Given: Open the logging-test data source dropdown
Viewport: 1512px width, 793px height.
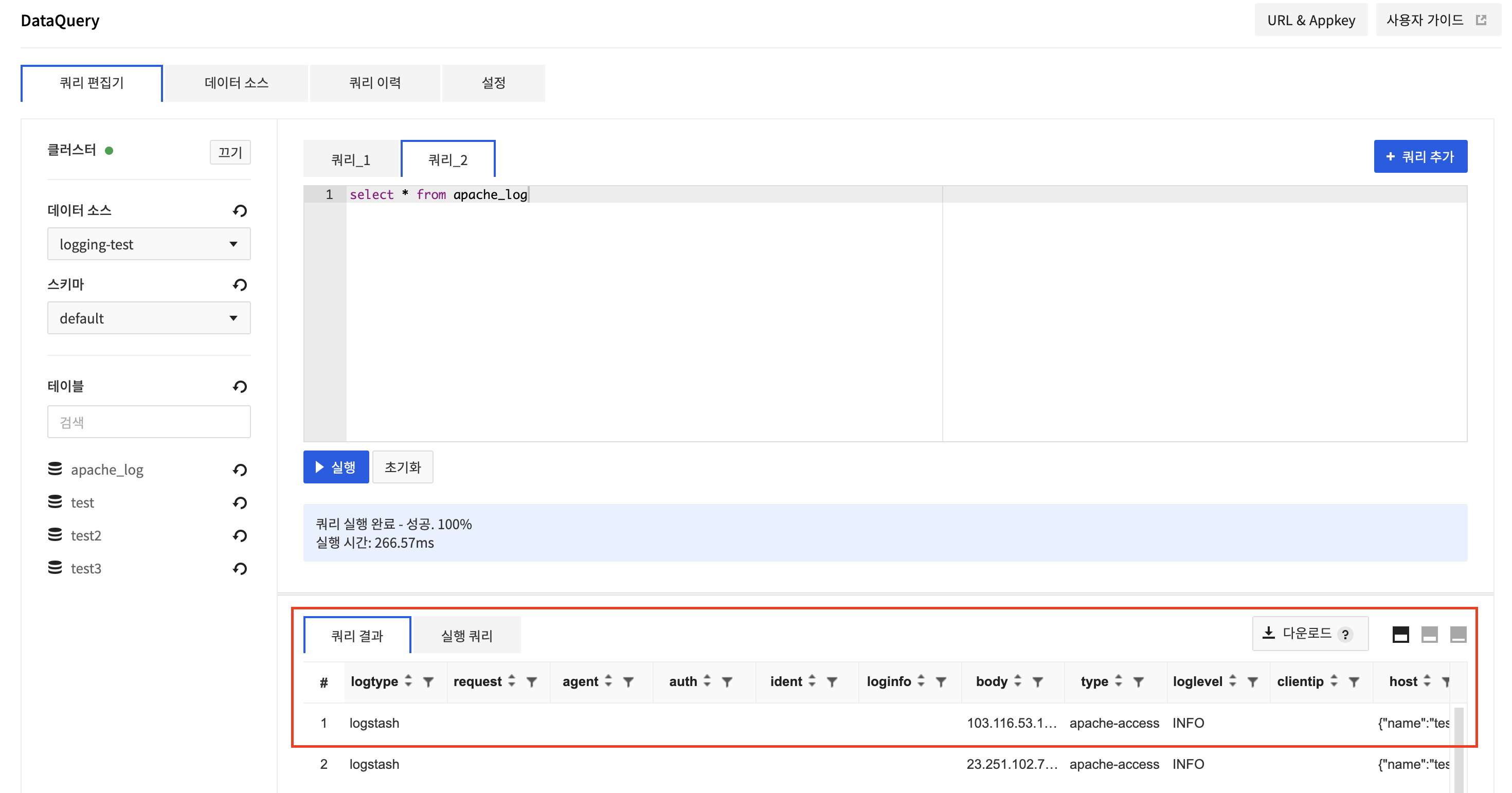Looking at the screenshot, I should pyautogui.click(x=149, y=244).
